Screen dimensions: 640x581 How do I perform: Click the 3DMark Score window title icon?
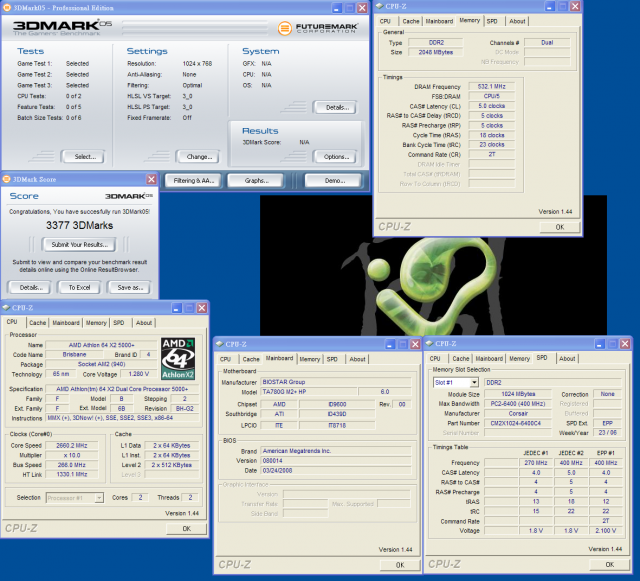[7, 179]
